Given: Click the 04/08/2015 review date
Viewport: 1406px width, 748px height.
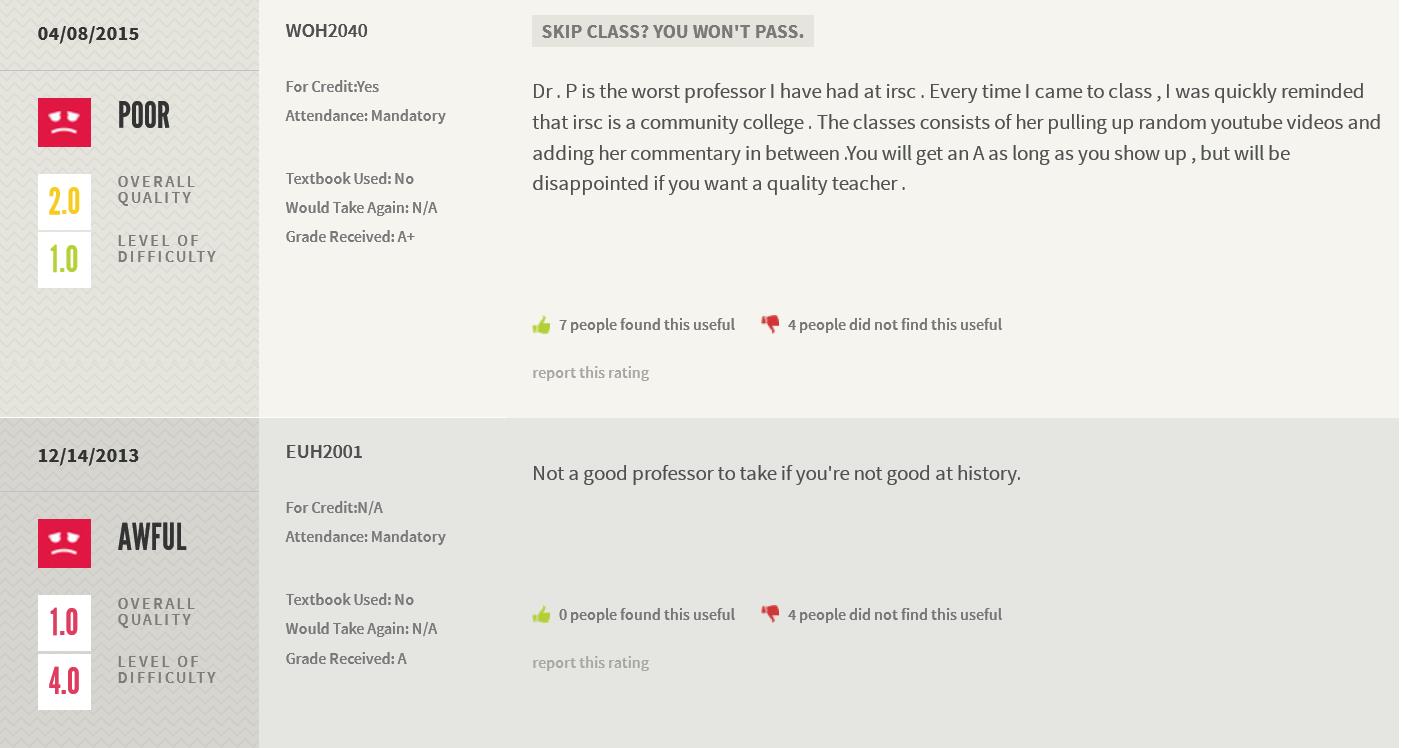Looking at the screenshot, I should (x=88, y=34).
